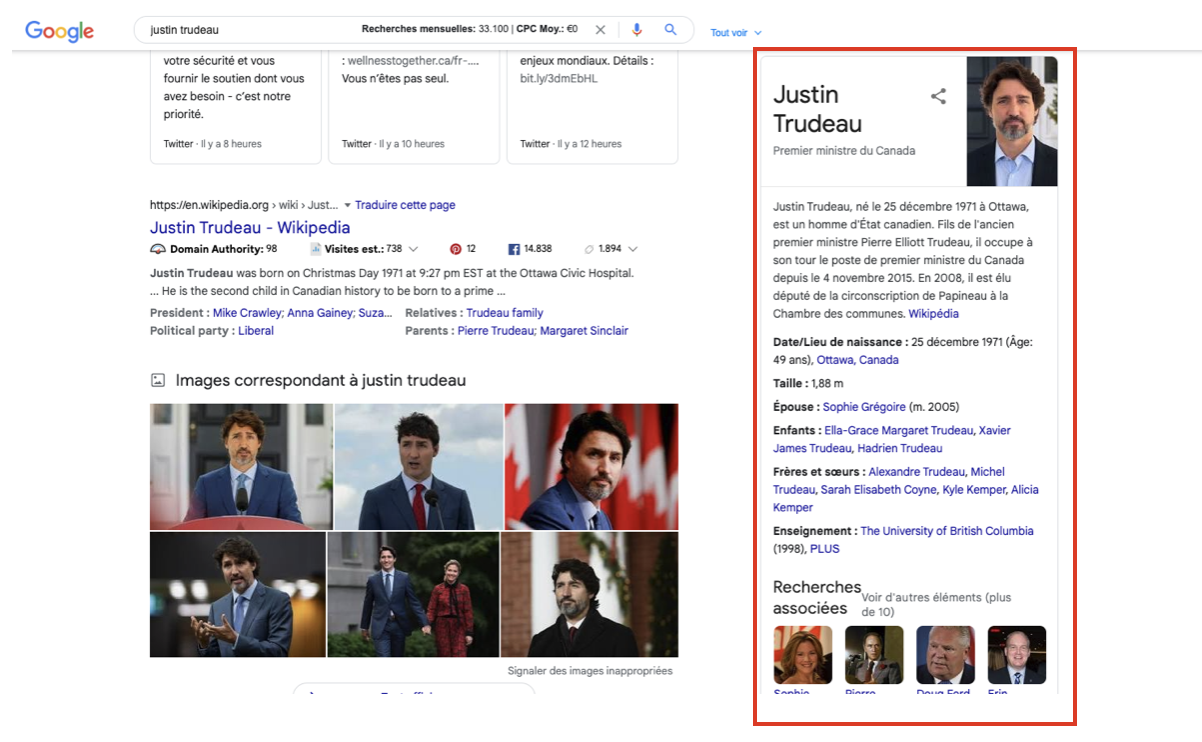1202x742 pixels.
Task: Open image of speaker at red podium
Action: coord(241,466)
